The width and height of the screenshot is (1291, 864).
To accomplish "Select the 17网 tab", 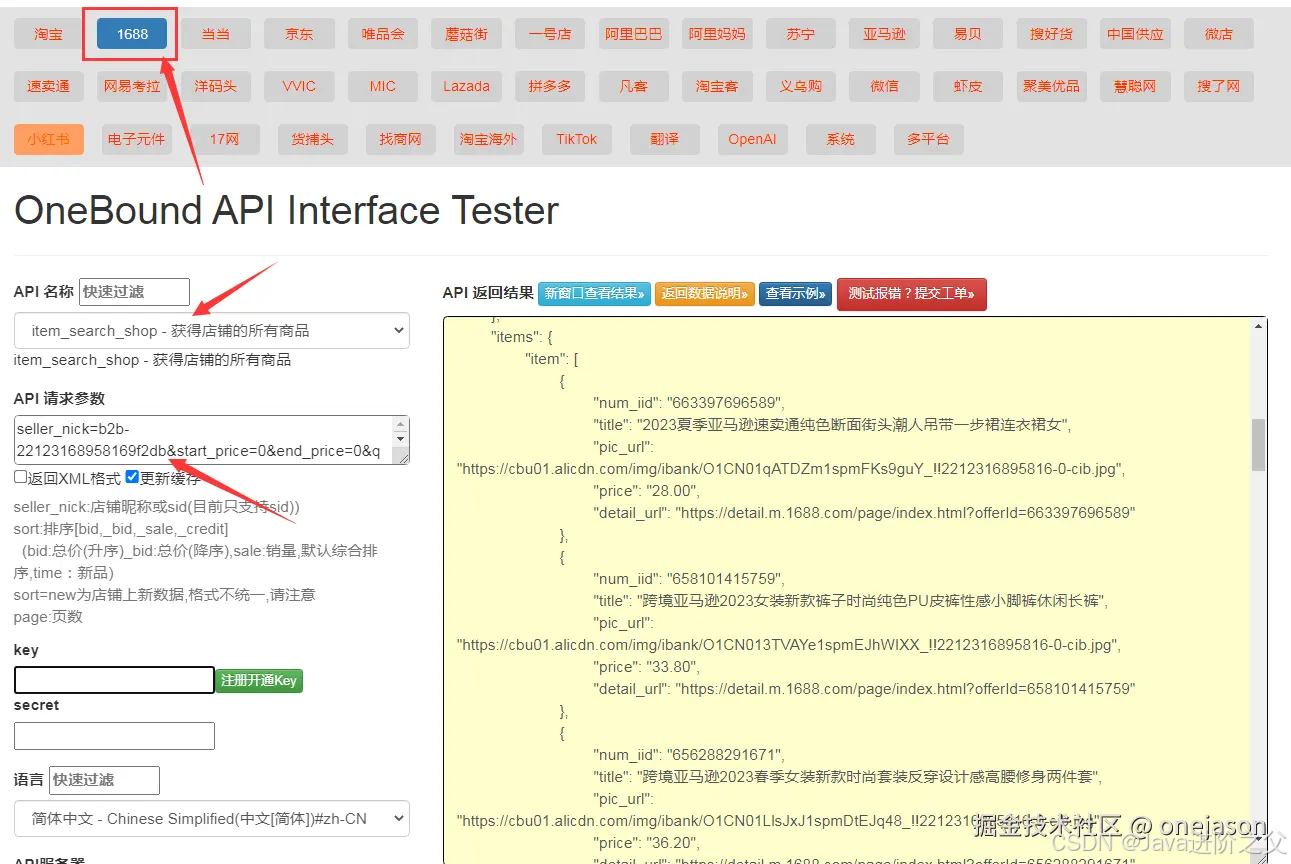I will 224,139.
